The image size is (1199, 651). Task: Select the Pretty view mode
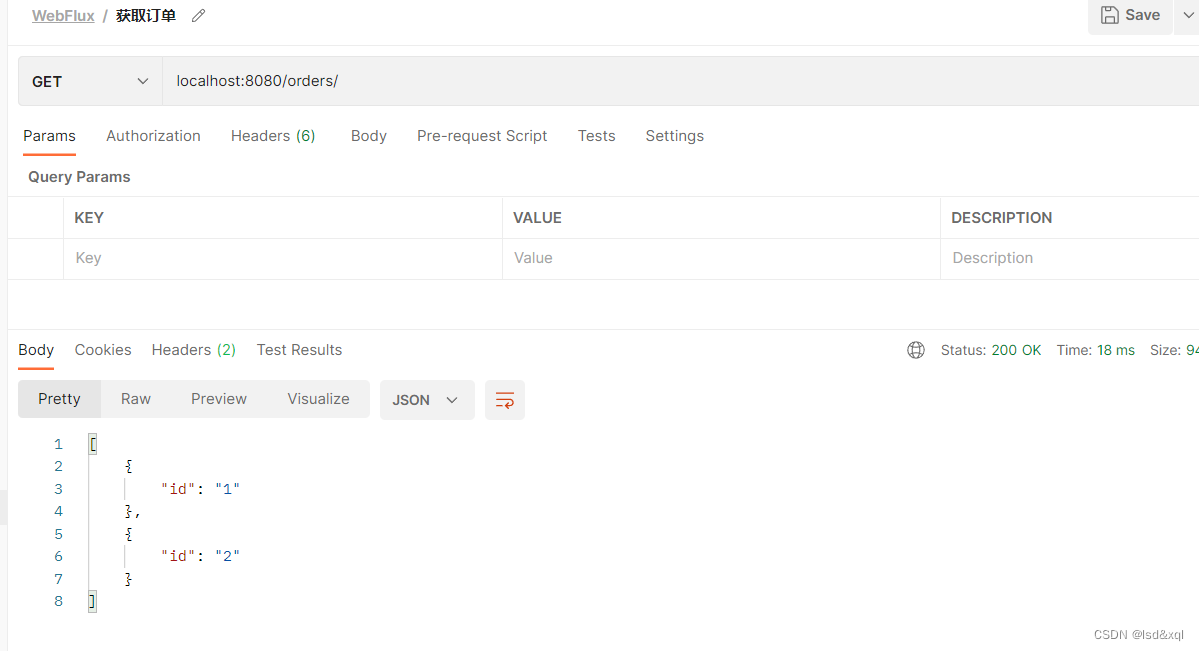coord(59,399)
